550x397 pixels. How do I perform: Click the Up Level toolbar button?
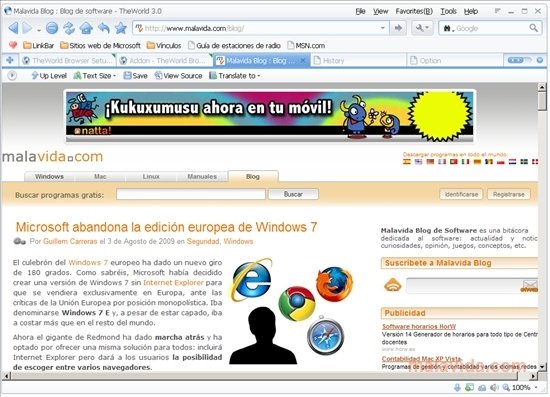pyautogui.click(x=49, y=75)
